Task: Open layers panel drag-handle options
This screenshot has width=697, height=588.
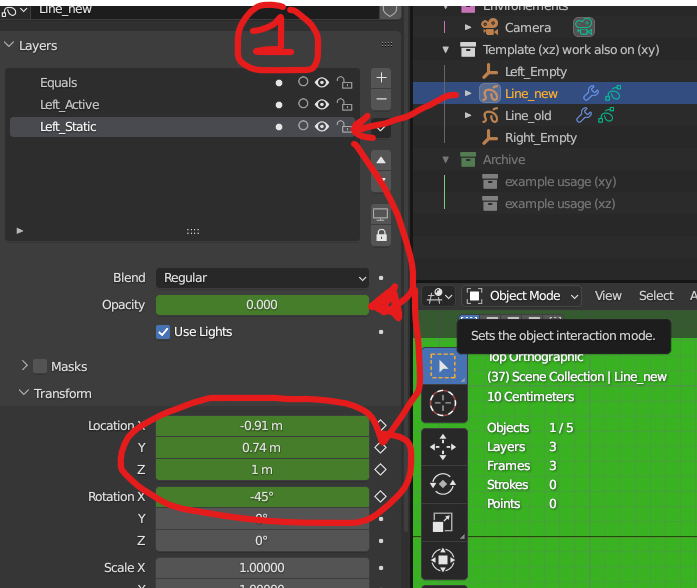Action: (387, 44)
